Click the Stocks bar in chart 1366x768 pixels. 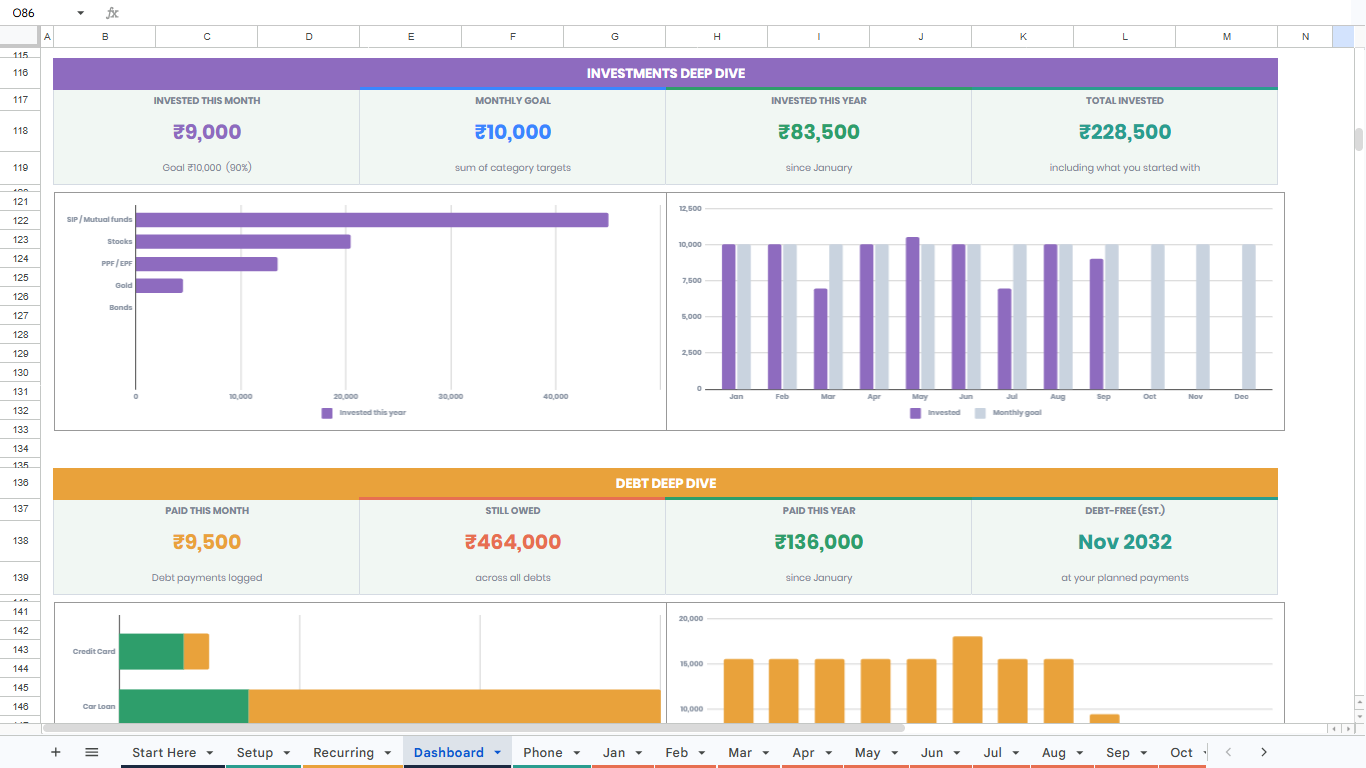243,242
